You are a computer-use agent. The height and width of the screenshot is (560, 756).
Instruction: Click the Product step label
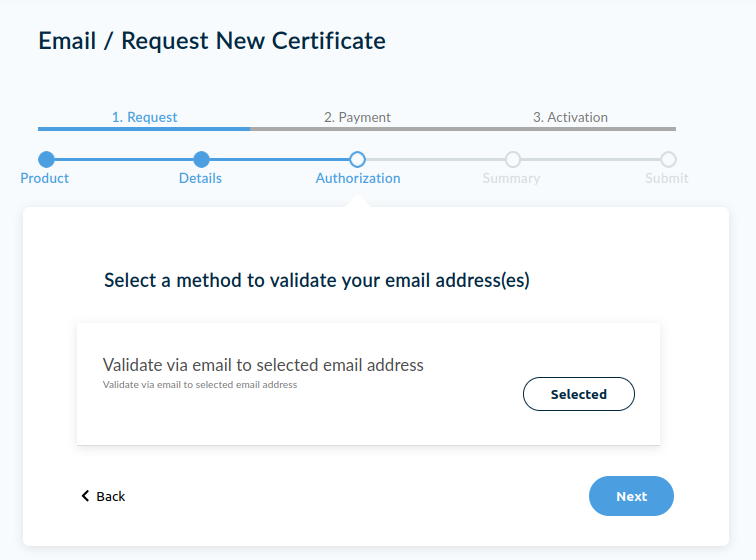pyautogui.click(x=45, y=178)
